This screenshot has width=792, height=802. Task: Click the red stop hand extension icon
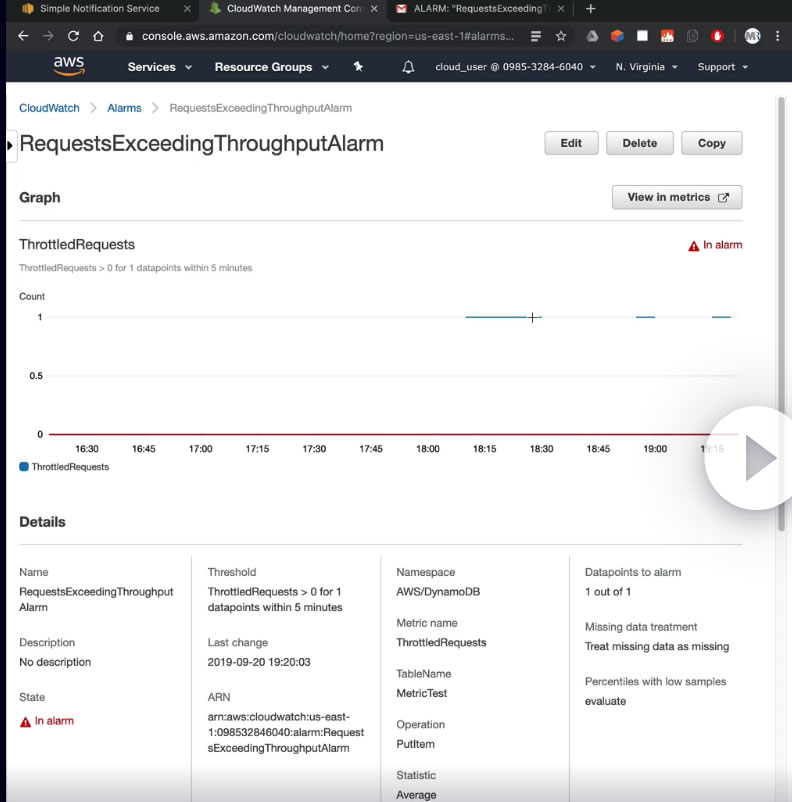pos(717,36)
